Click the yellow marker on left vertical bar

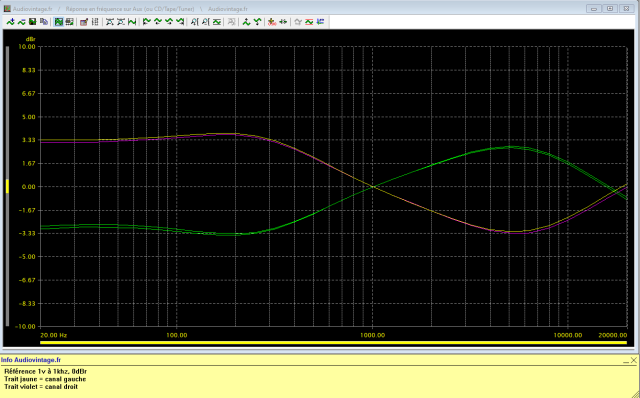(7, 186)
